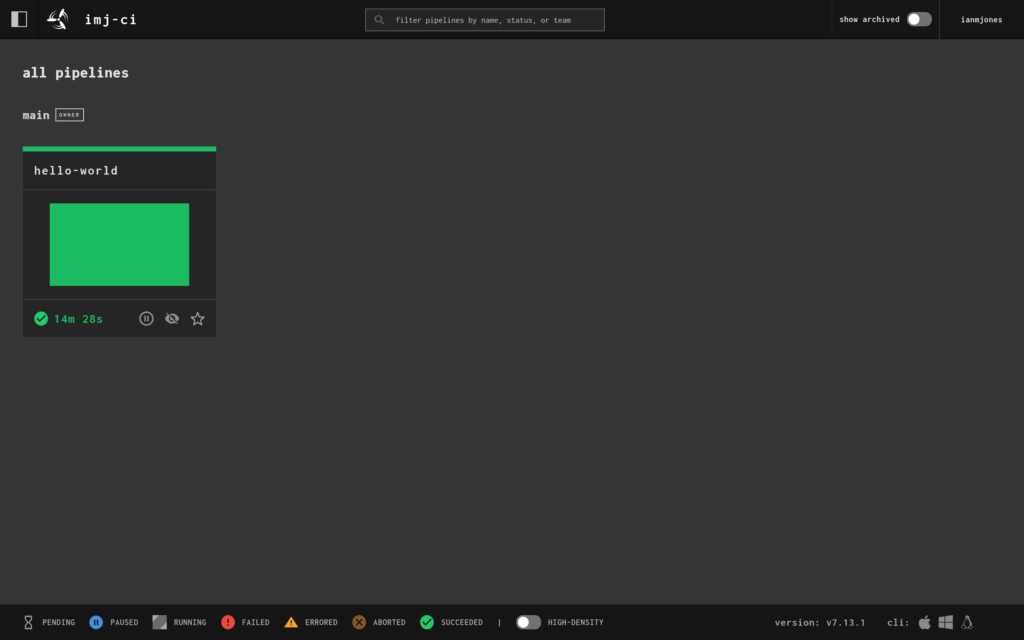Click the errored warning triangle legend icon
This screenshot has width=1024, height=640.
pos(291,622)
